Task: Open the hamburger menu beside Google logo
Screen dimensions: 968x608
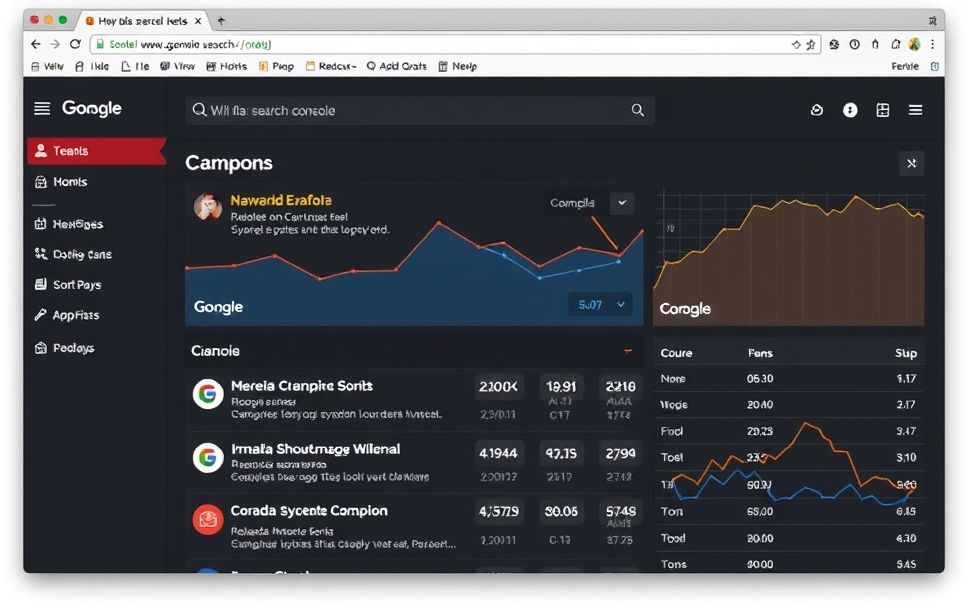Action: coord(42,109)
